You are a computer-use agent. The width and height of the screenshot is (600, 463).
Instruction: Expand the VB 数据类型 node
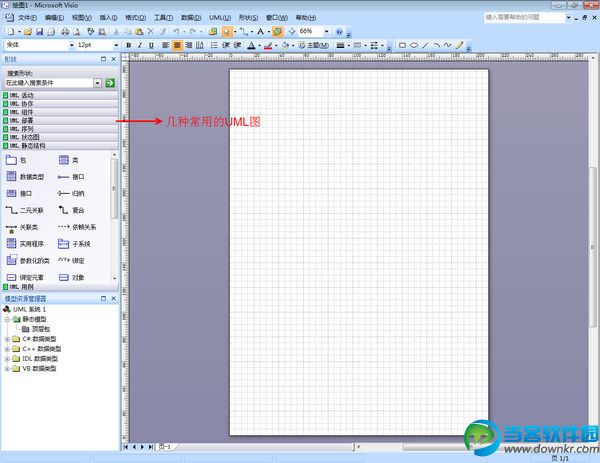point(7,369)
